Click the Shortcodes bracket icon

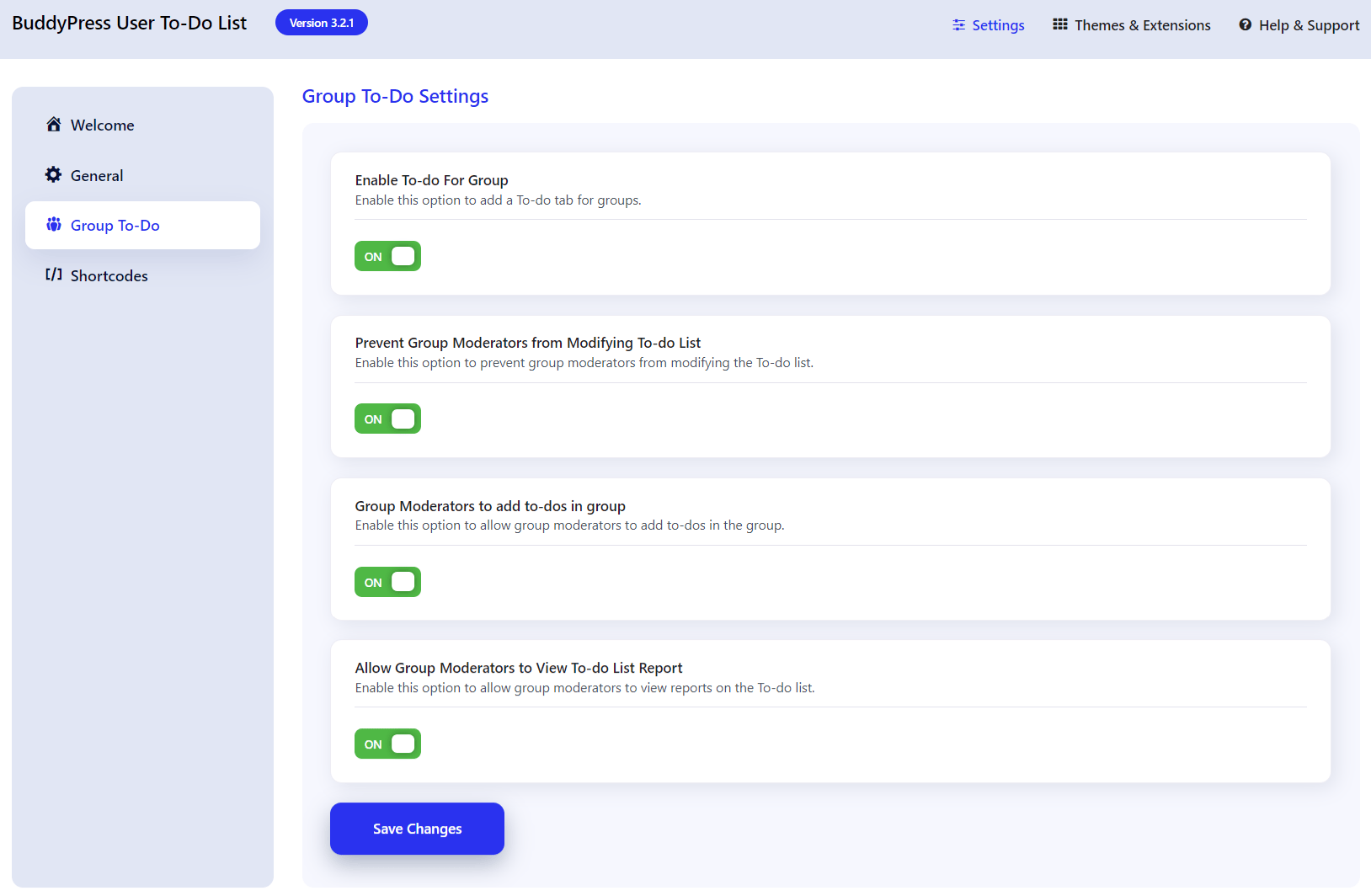coord(54,275)
